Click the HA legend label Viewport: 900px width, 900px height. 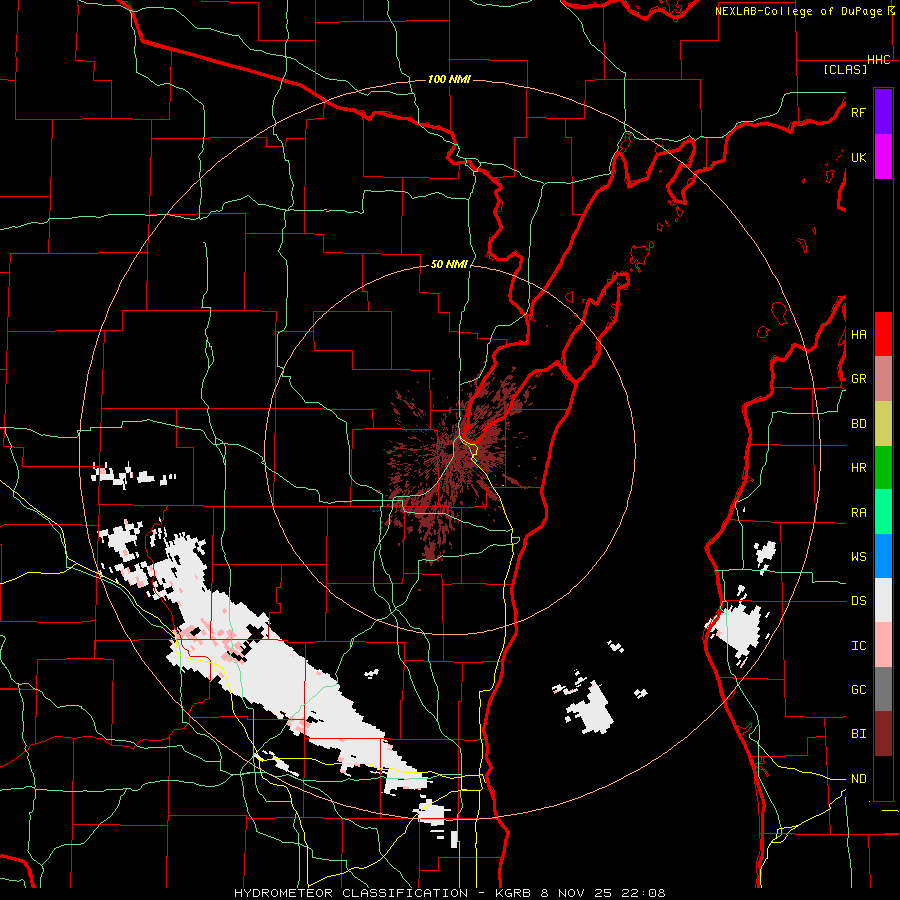click(x=858, y=334)
